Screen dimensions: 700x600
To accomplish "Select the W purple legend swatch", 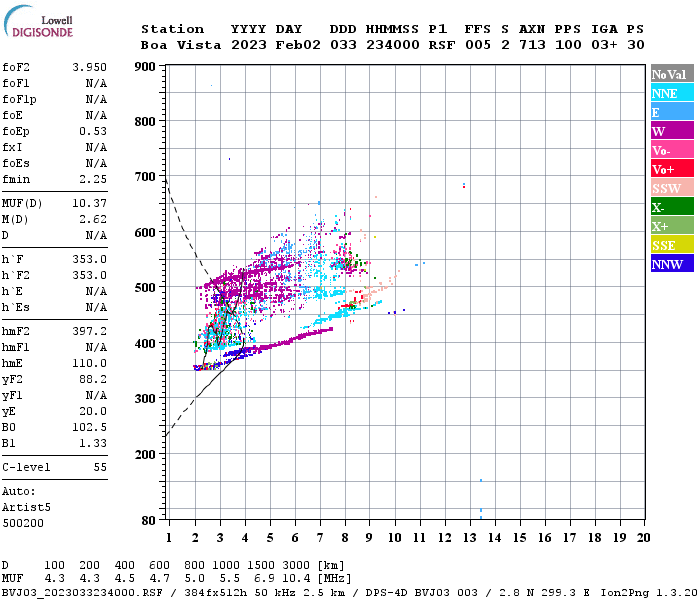I will pyautogui.click(x=672, y=131).
